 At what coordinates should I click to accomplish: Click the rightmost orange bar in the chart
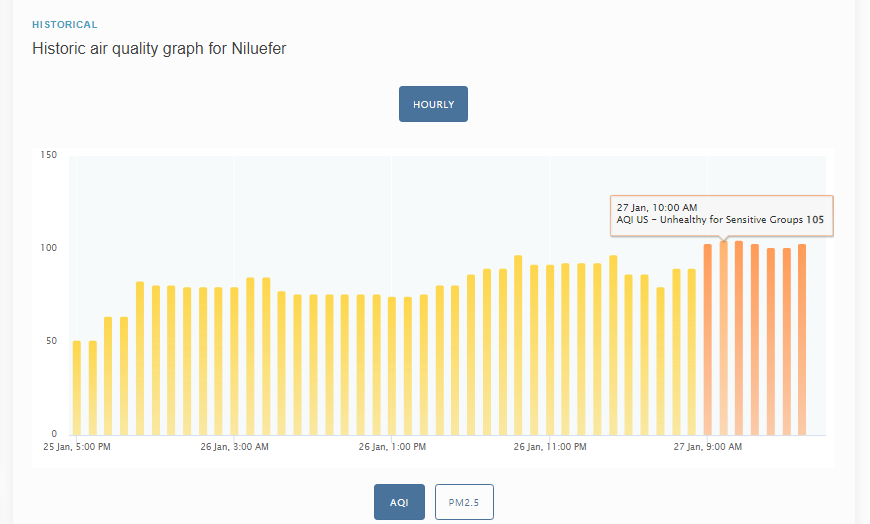pyautogui.click(x=802, y=340)
